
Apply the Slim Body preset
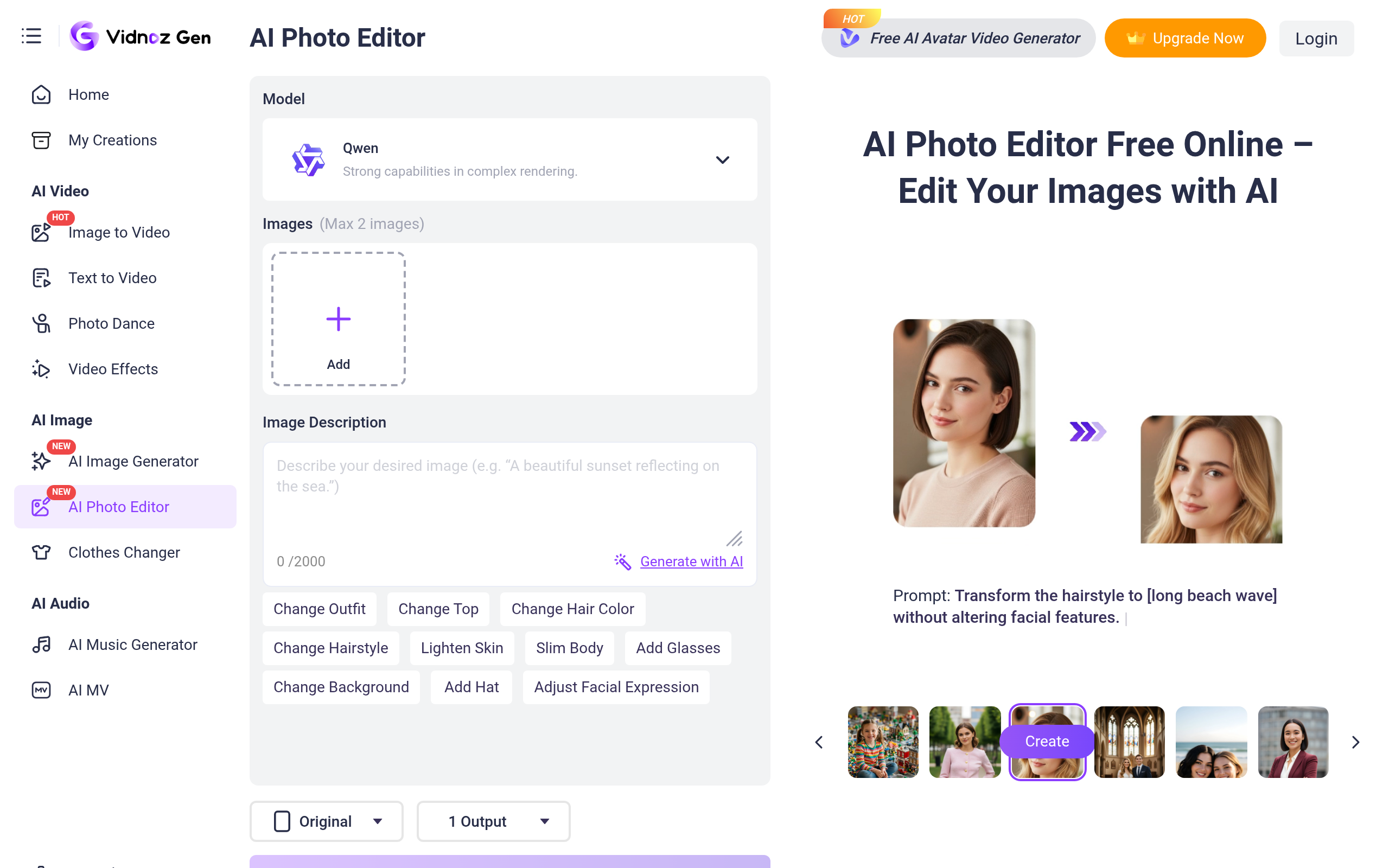[569, 648]
